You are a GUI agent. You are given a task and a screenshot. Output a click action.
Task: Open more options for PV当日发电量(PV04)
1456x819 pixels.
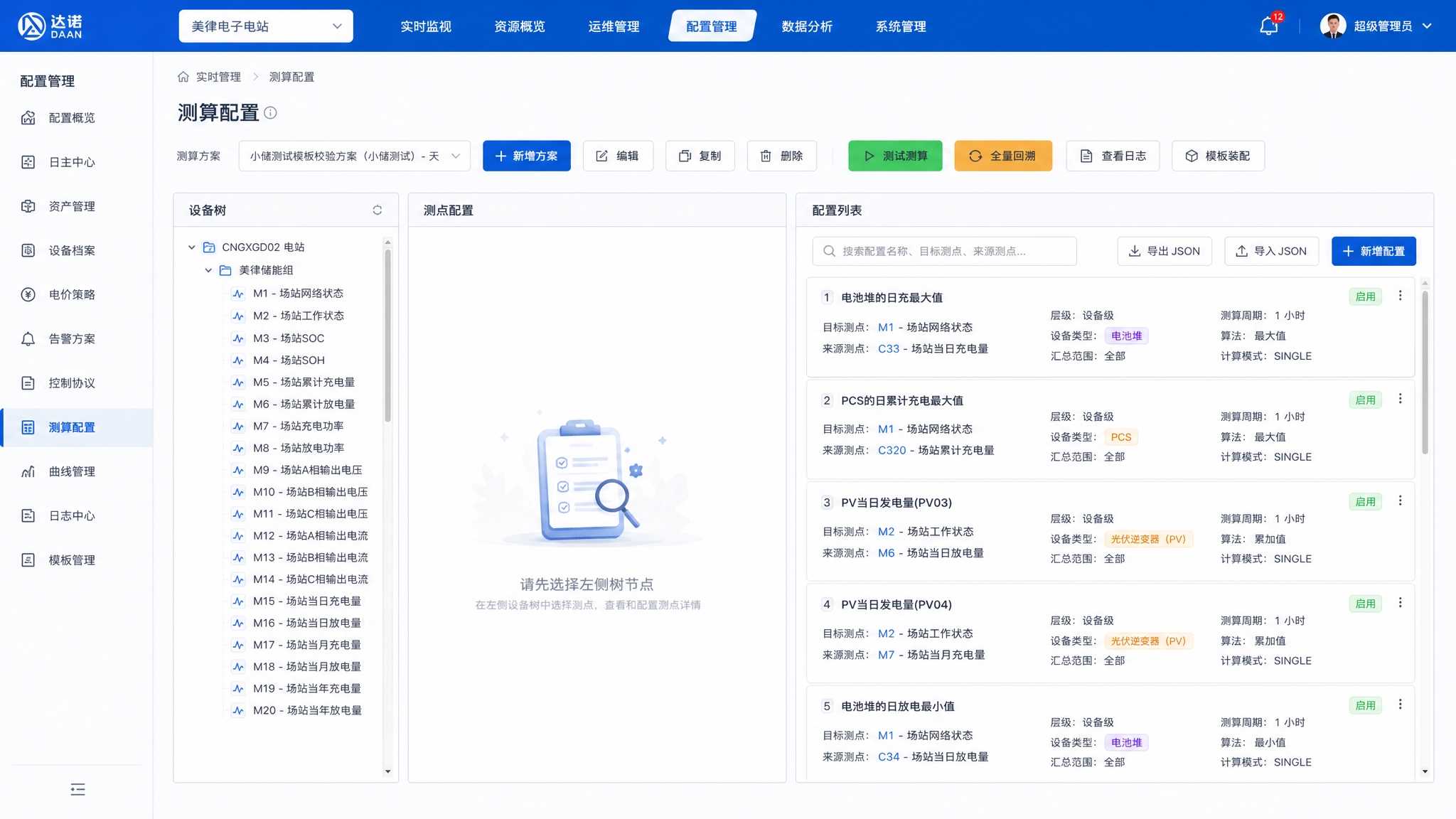(1400, 603)
